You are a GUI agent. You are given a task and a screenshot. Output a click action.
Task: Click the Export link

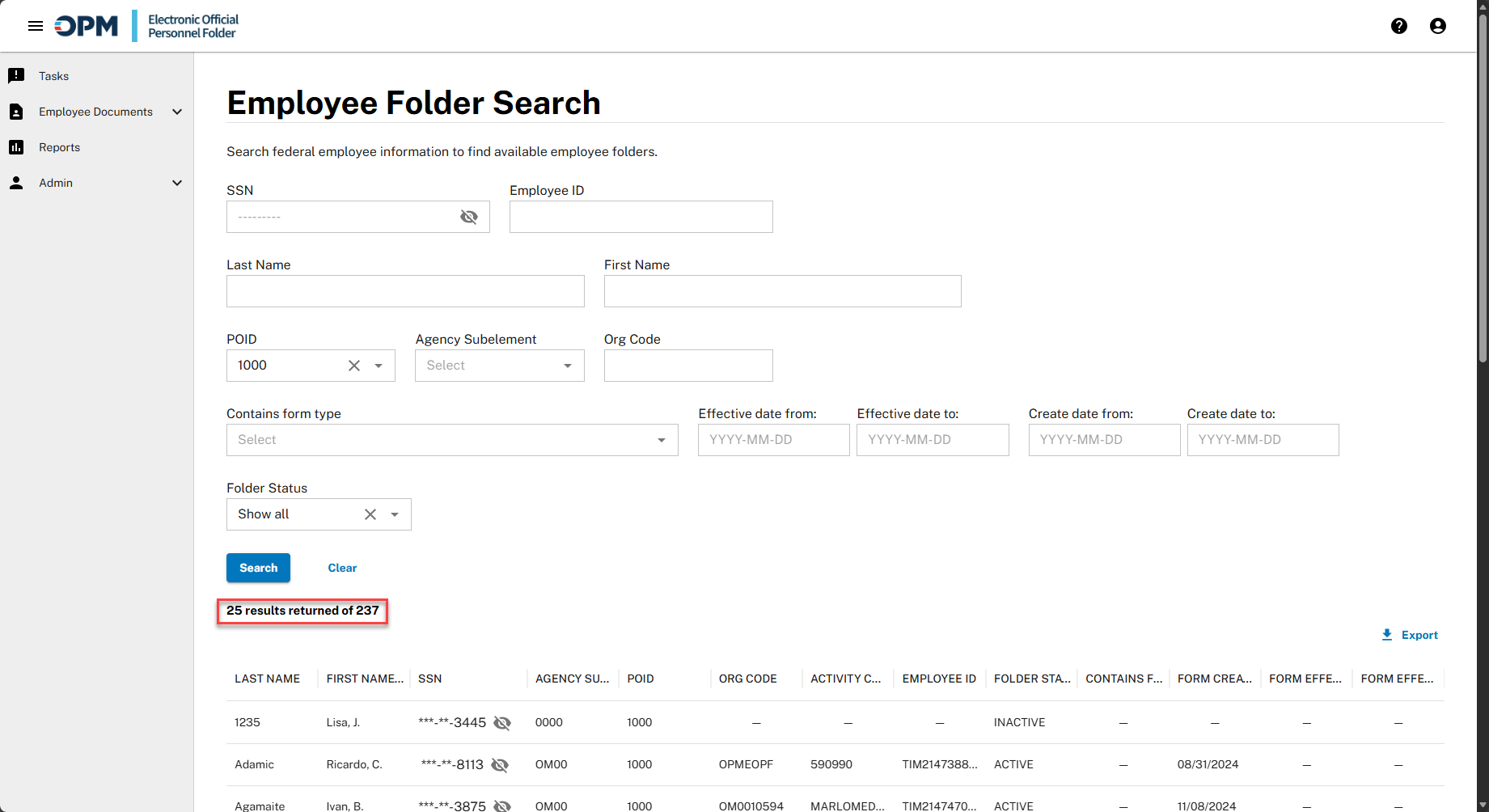pos(1419,635)
